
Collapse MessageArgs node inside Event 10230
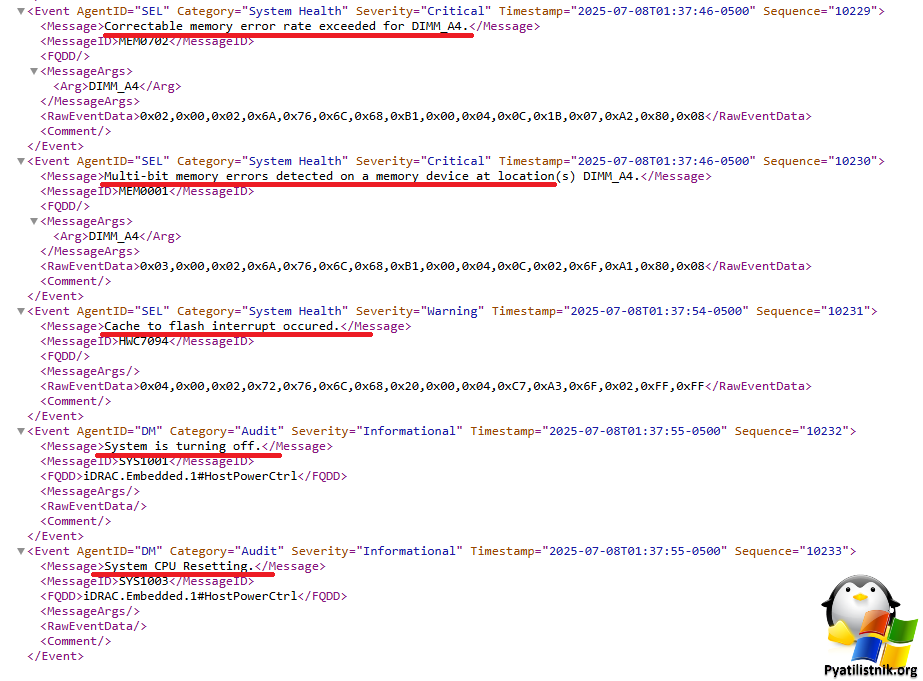pyautogui.click(x=34, y=221)
